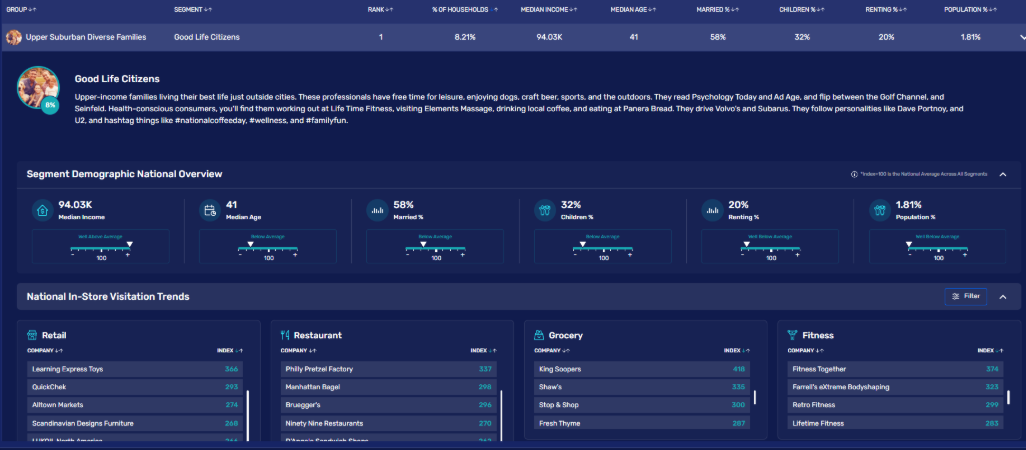Sort Fitness list by INDEX header
1026x450 pixels.
[x=991, y=351]
